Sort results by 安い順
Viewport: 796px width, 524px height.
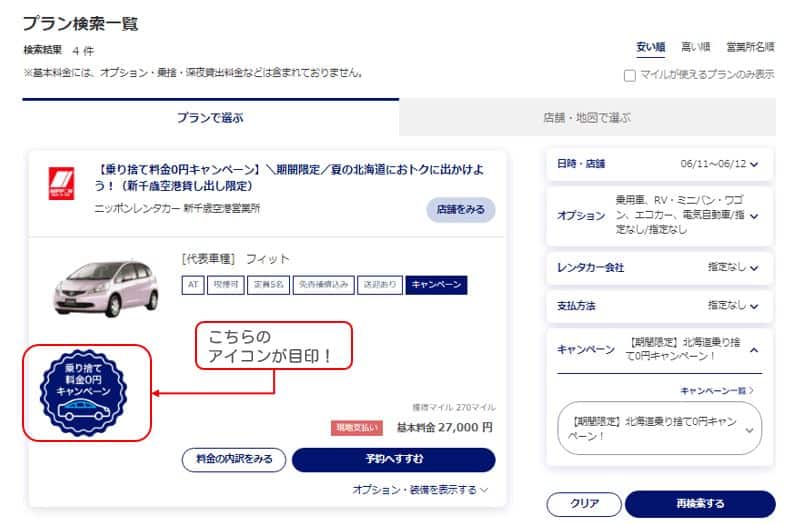[651, 47]
